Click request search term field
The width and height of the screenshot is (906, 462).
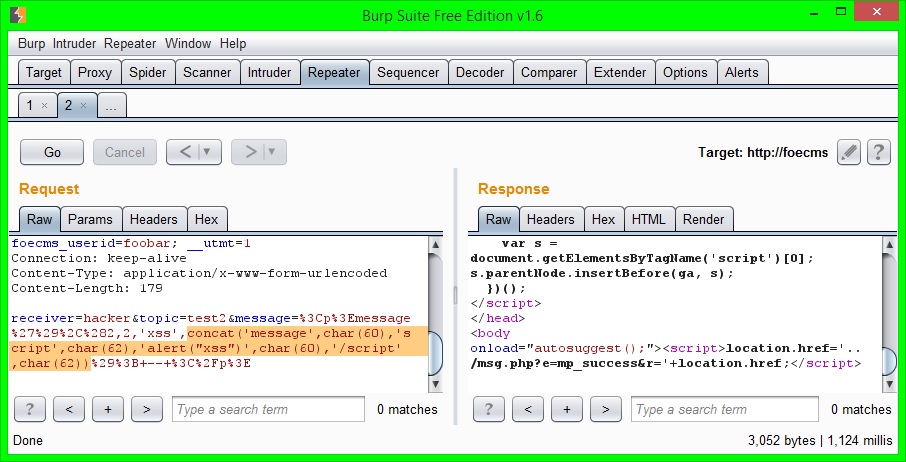click(x=268, y=409)
